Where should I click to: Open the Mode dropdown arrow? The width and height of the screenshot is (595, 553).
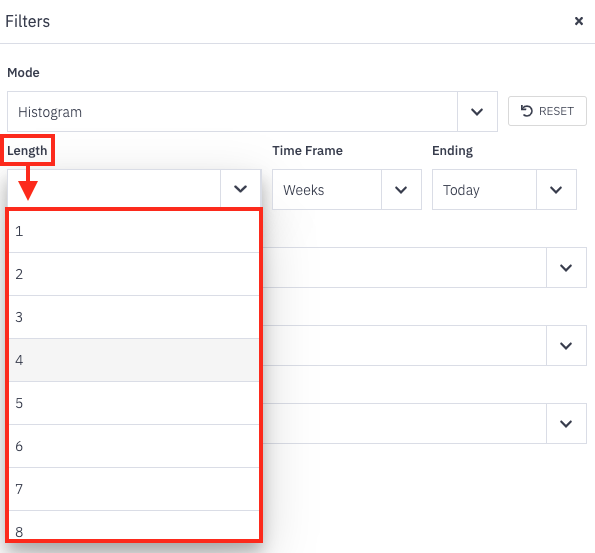tap(477, 112)
